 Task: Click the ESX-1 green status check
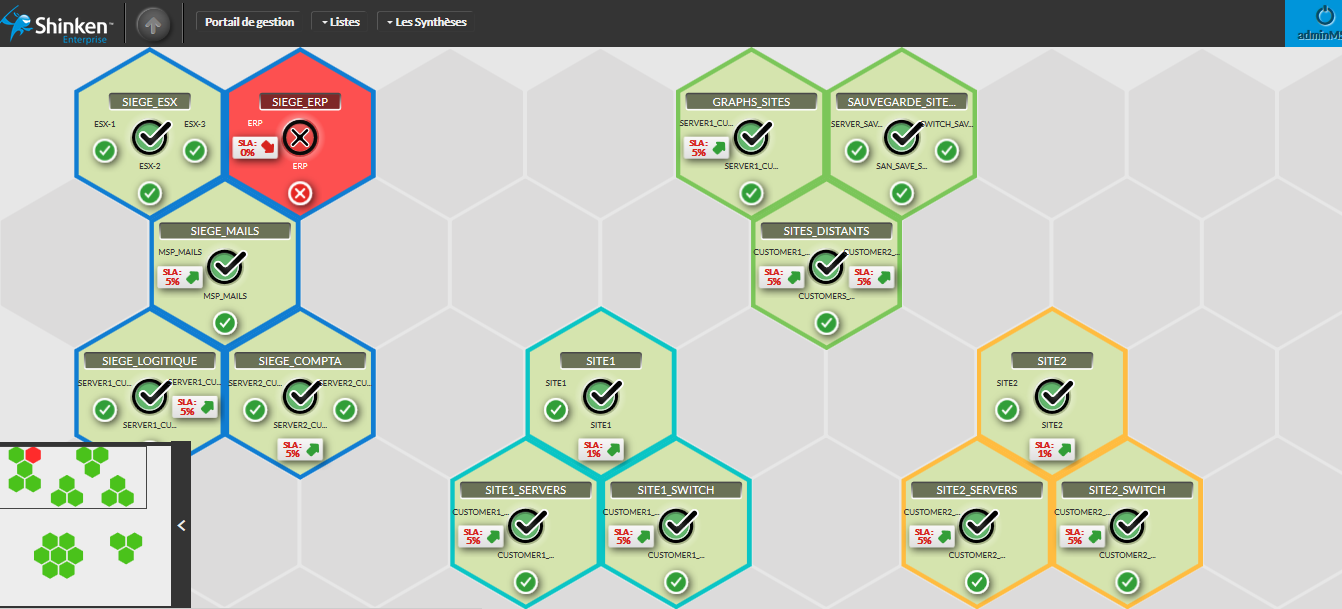[105, 151]
